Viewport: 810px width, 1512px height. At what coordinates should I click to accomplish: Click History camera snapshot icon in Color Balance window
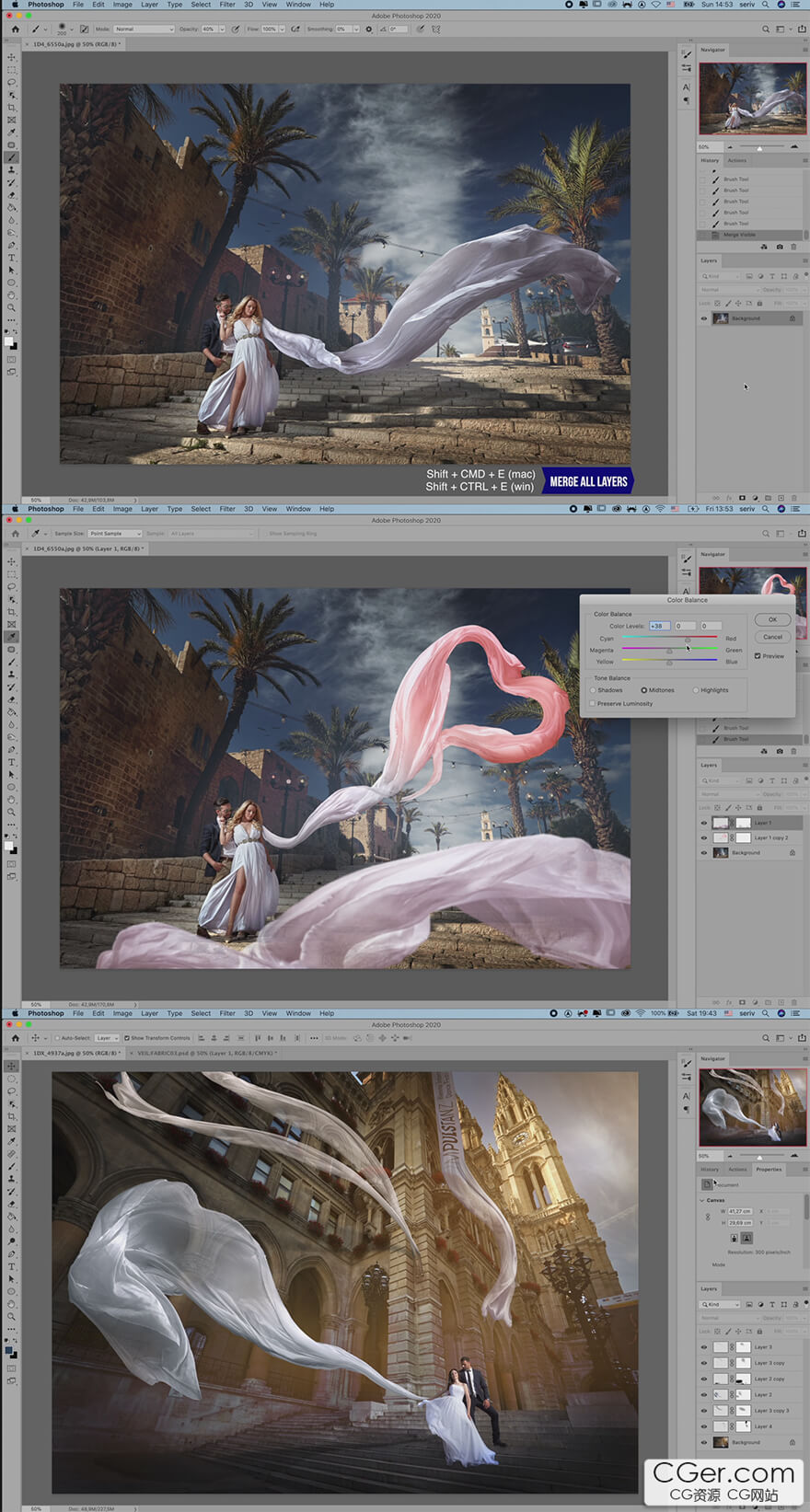pyautogui.click(x=780, y=751)
